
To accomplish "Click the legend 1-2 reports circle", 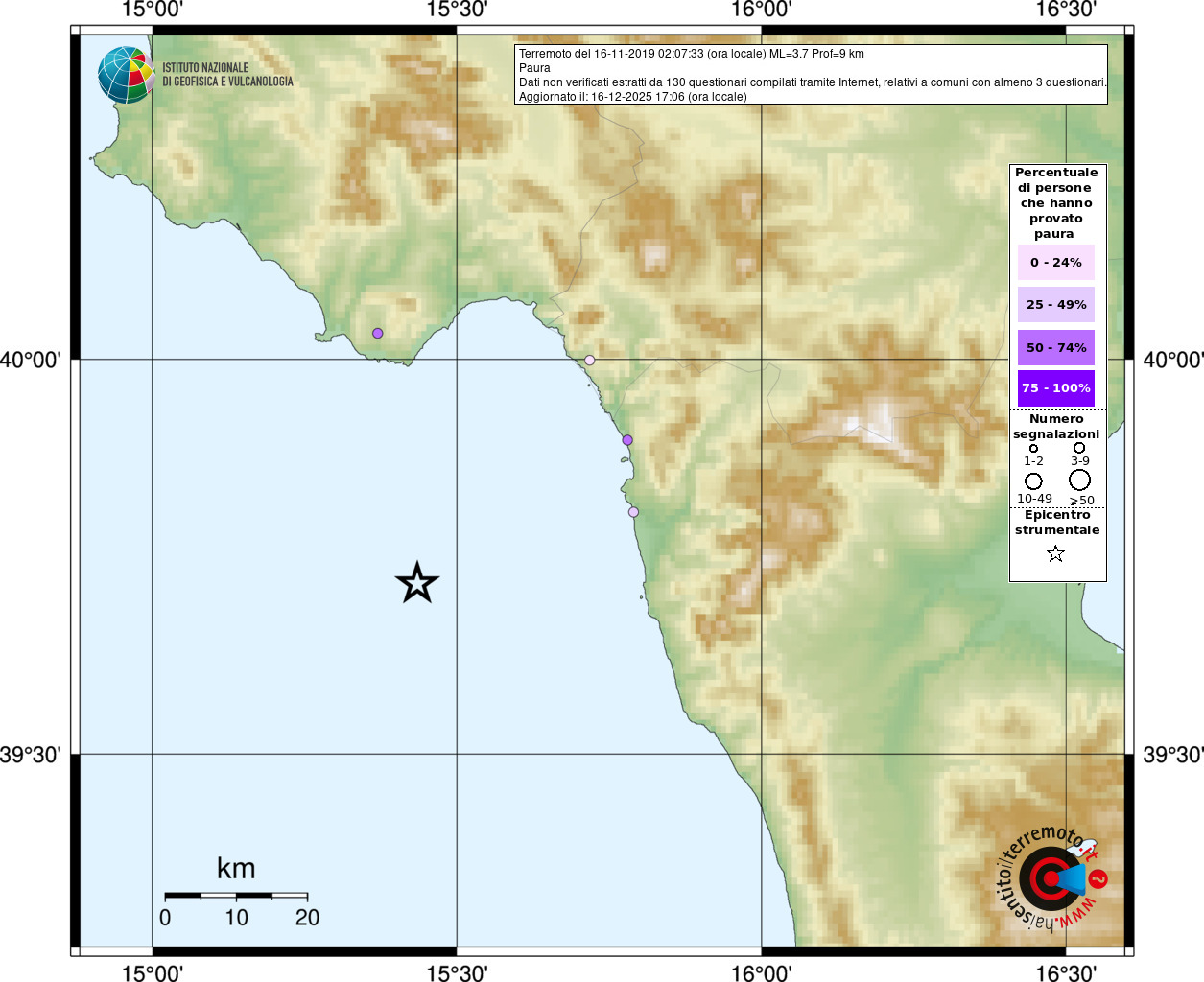I will [x=1033, y=448].
